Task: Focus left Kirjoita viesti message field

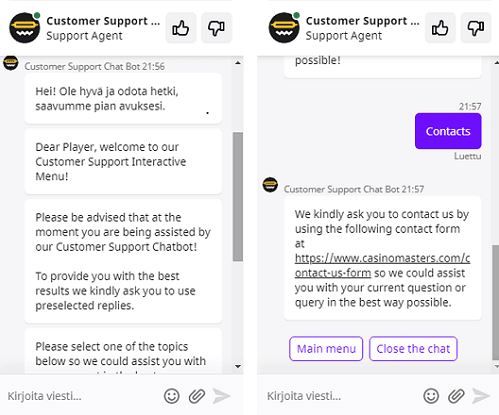Action: click(x=80, y=396)
